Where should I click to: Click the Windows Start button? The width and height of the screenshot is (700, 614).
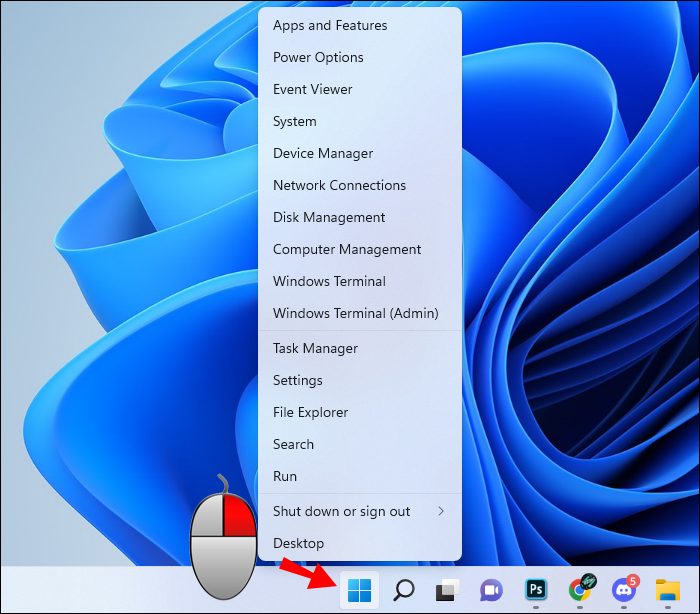359,591
